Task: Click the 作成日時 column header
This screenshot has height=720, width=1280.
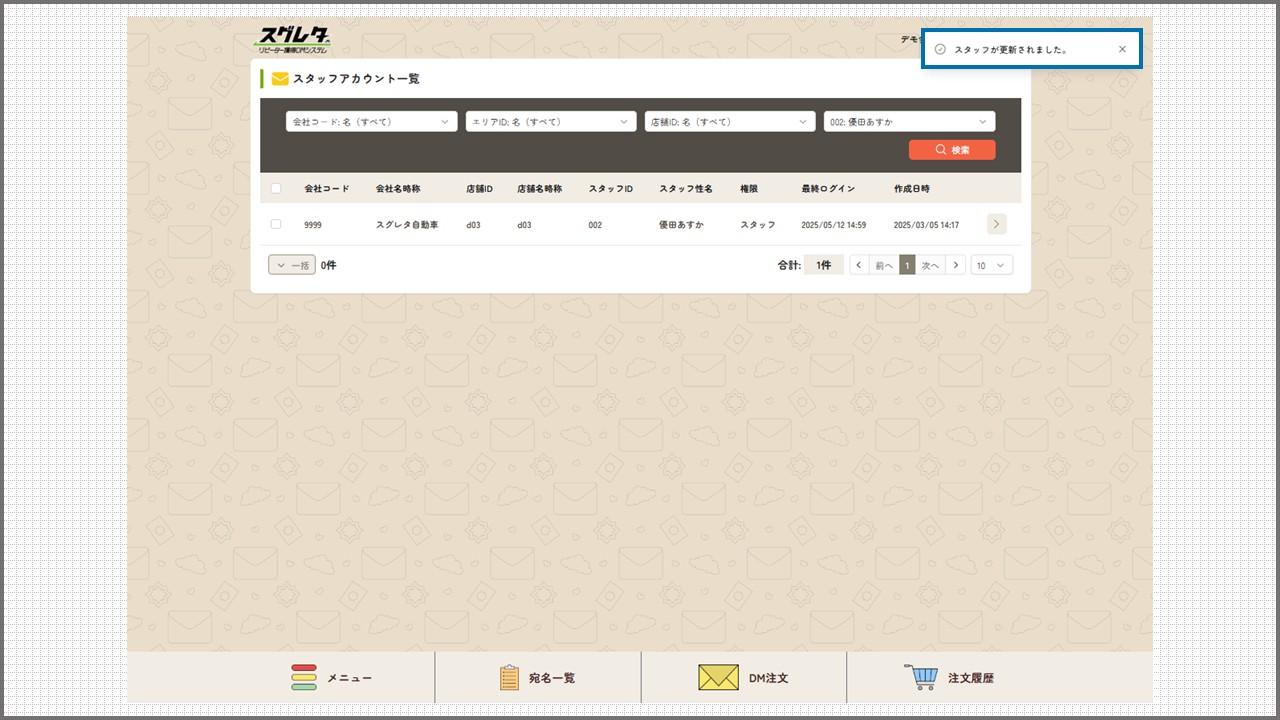Action: point(912,189)
